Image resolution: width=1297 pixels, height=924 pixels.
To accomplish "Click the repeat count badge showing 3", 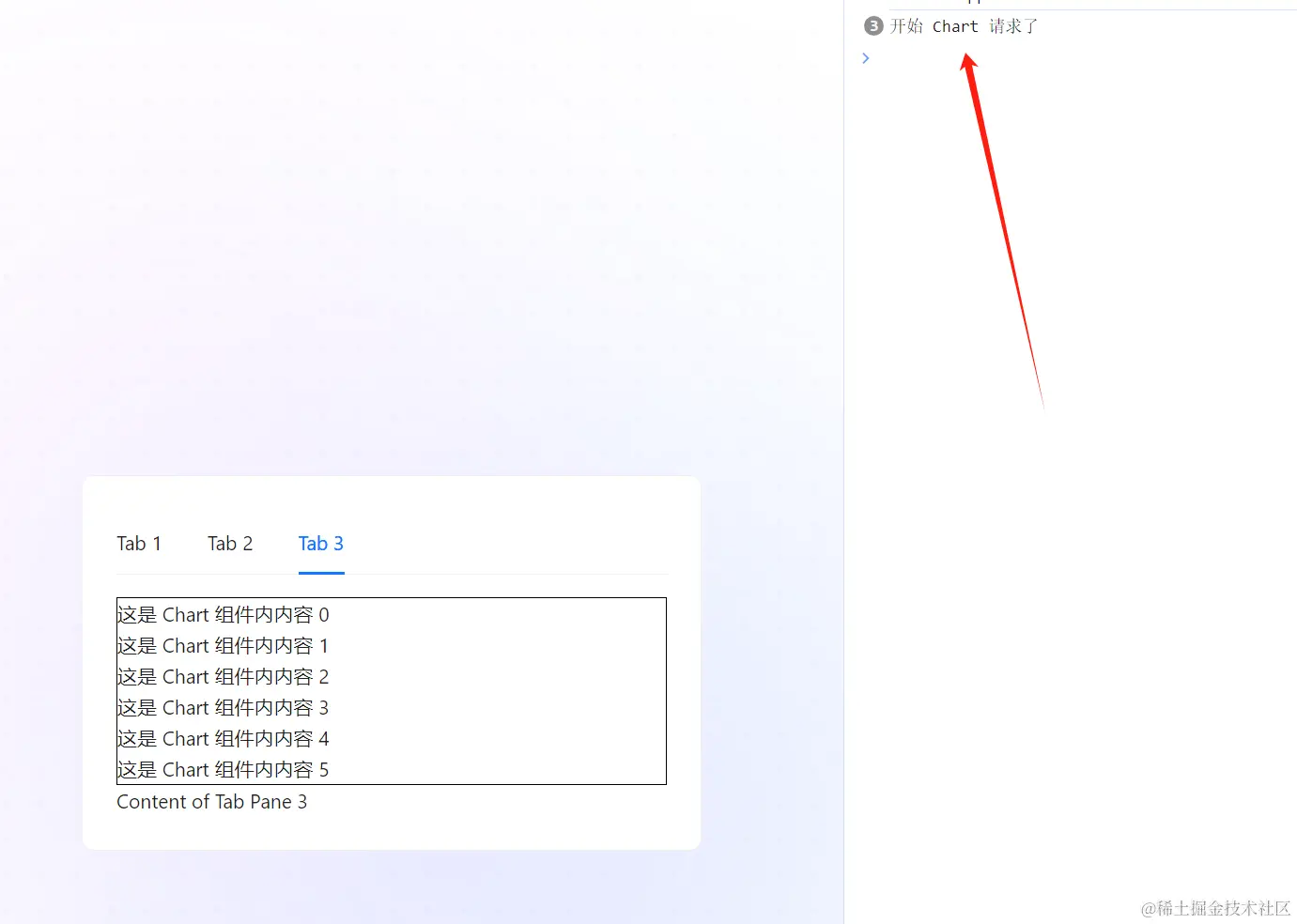I will tap(873, 26).
